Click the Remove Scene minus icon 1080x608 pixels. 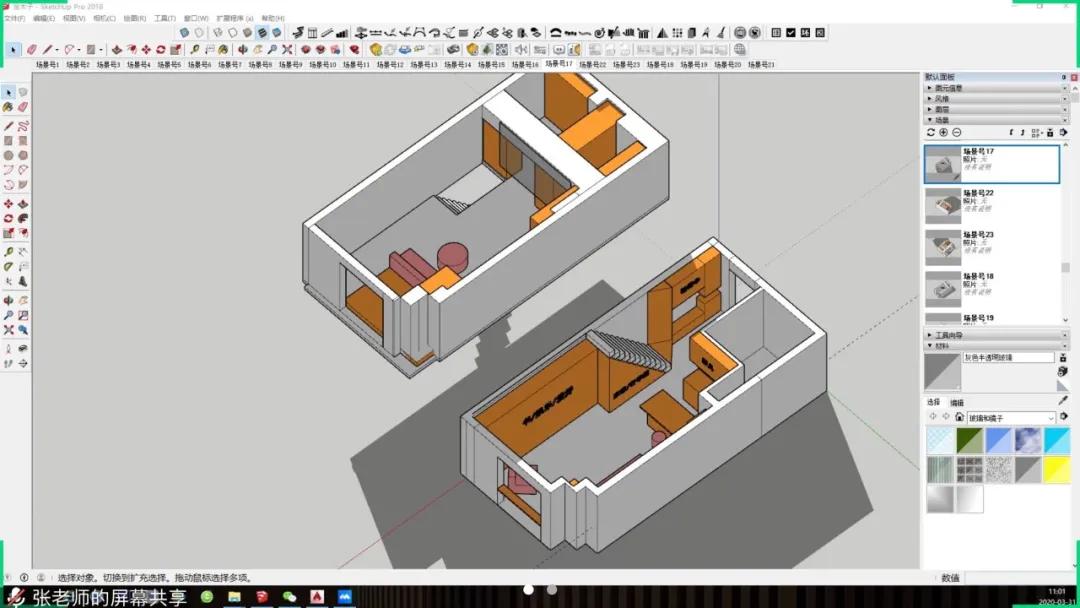[956, 132]
